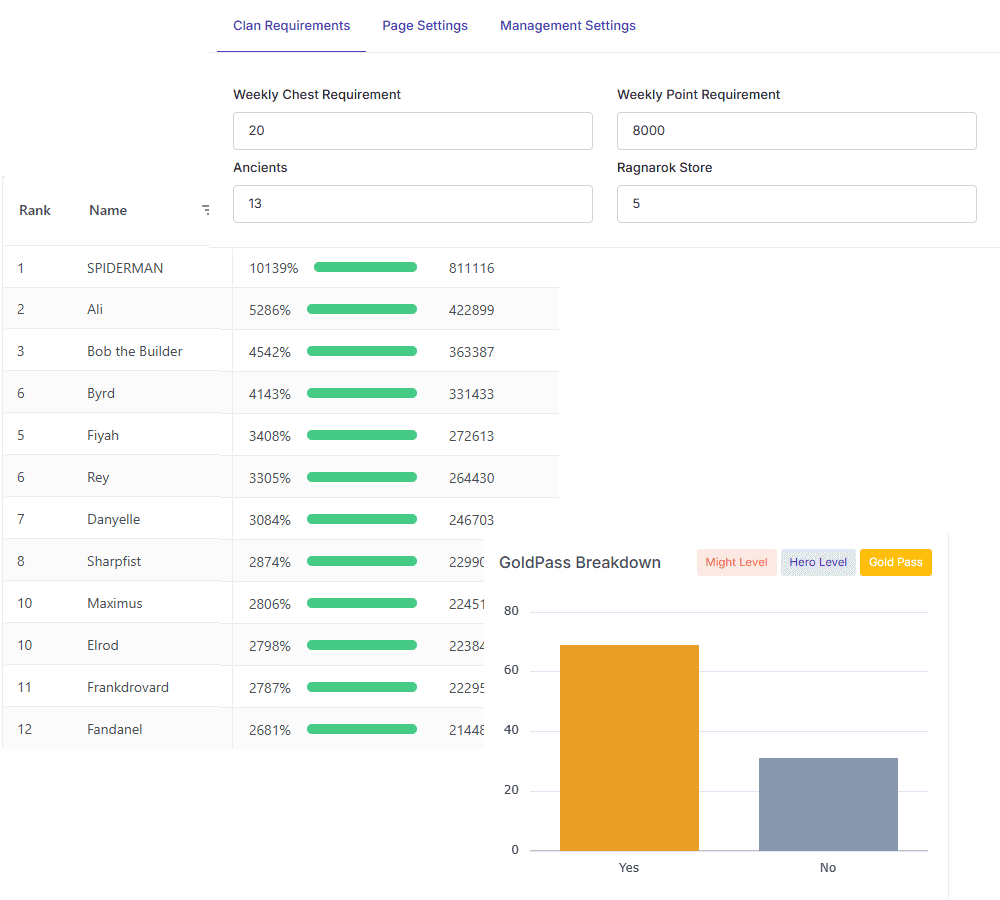Click the Ragnarok Store input field
Screen dimensions: 1000x900
tap(797, 204)
